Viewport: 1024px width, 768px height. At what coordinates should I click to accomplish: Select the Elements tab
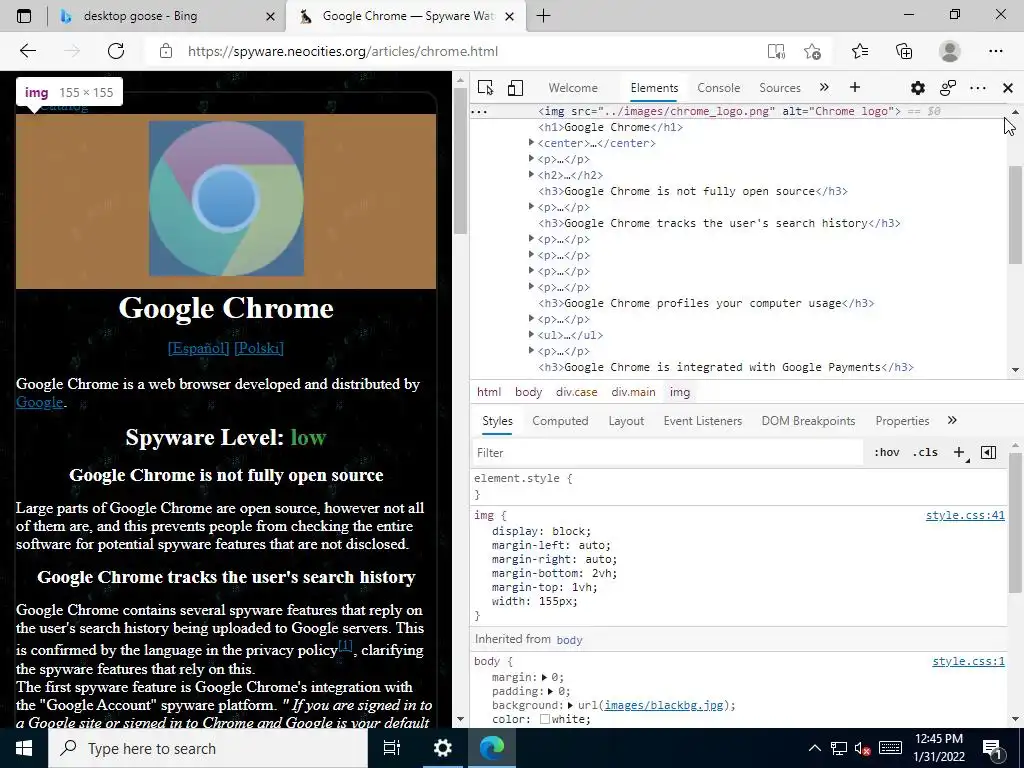654,88
